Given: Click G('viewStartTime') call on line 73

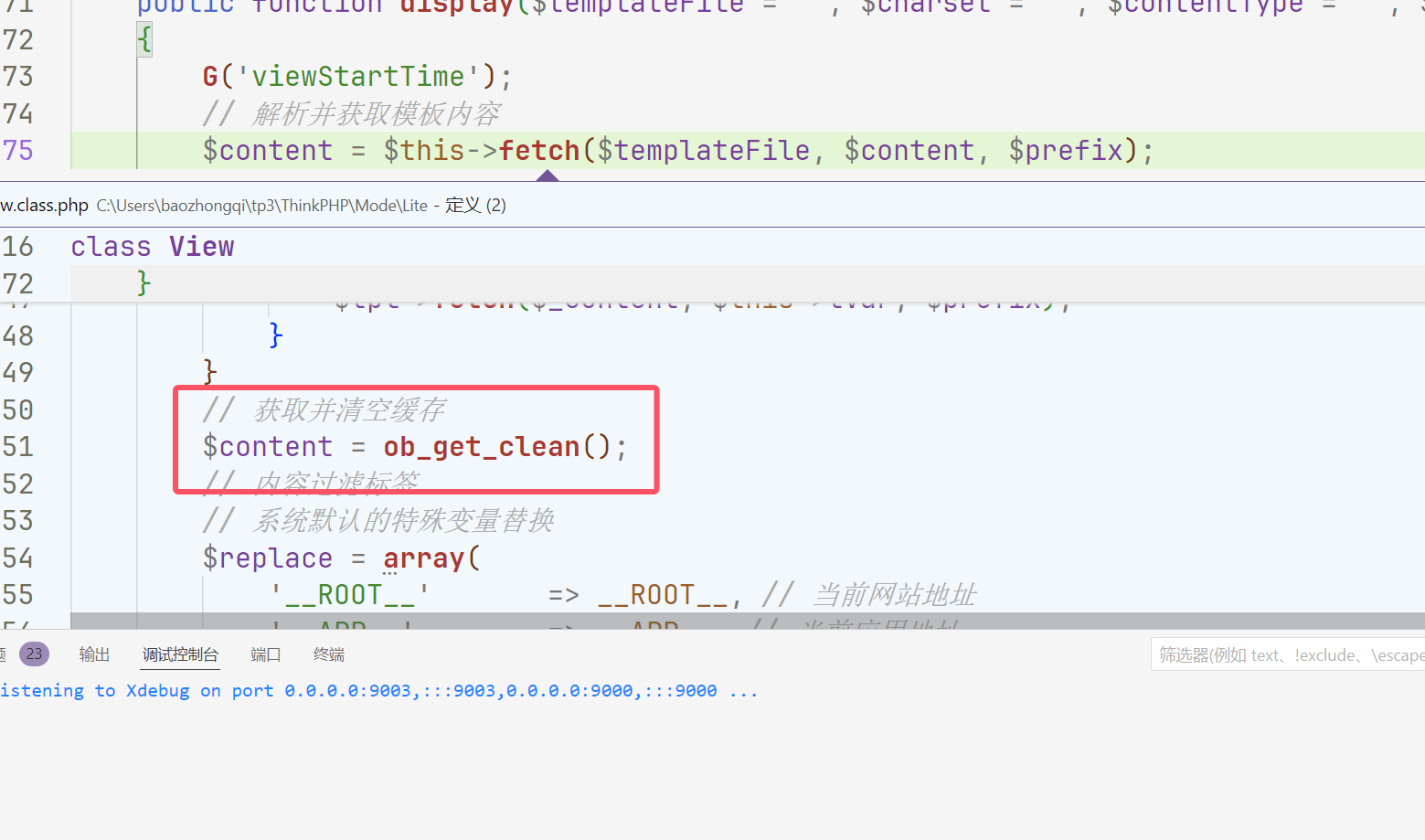Looking at the screenshot, I should point(356,77).
